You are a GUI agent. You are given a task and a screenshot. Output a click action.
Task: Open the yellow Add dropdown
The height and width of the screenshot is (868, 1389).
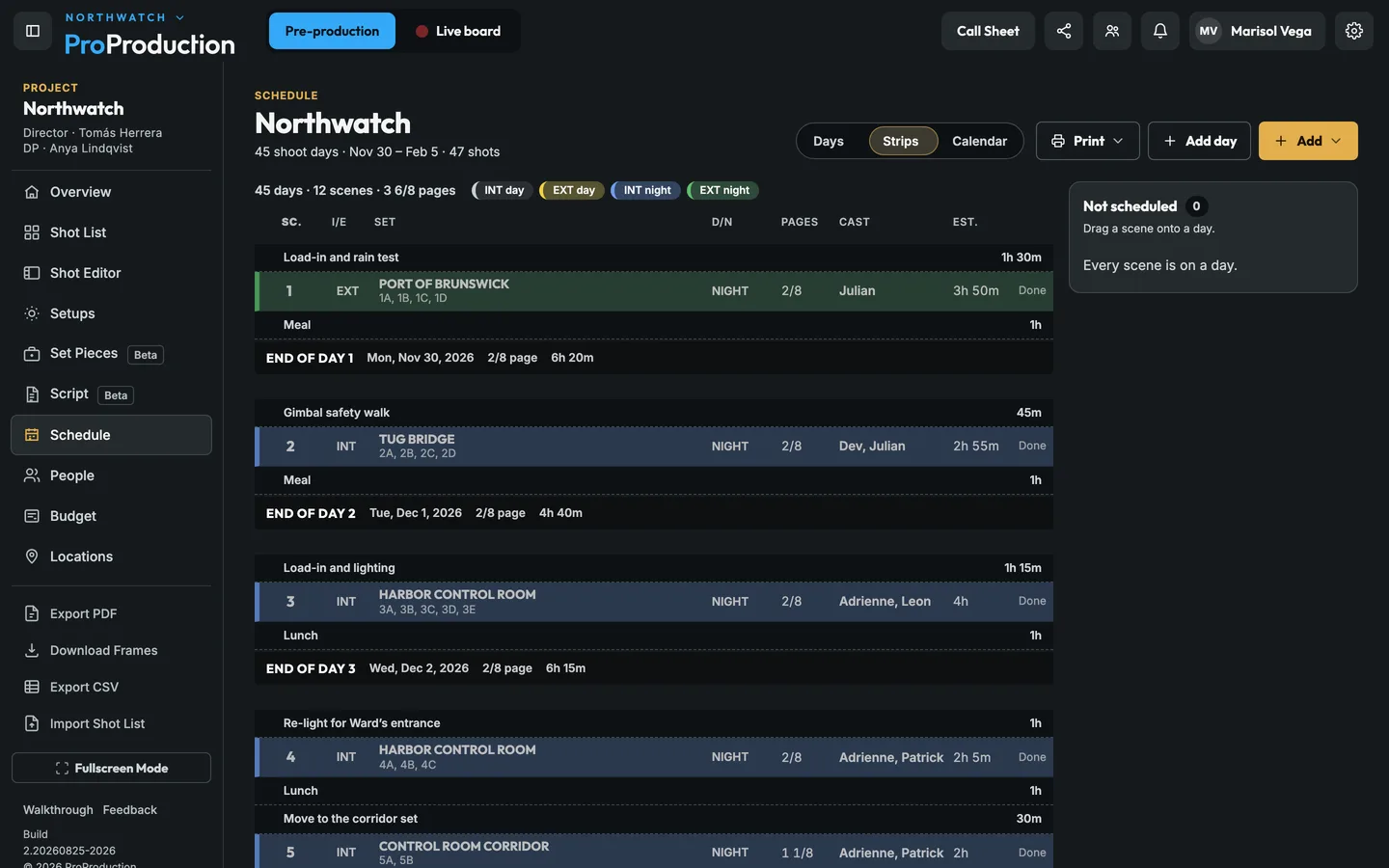pos(1308,141)
